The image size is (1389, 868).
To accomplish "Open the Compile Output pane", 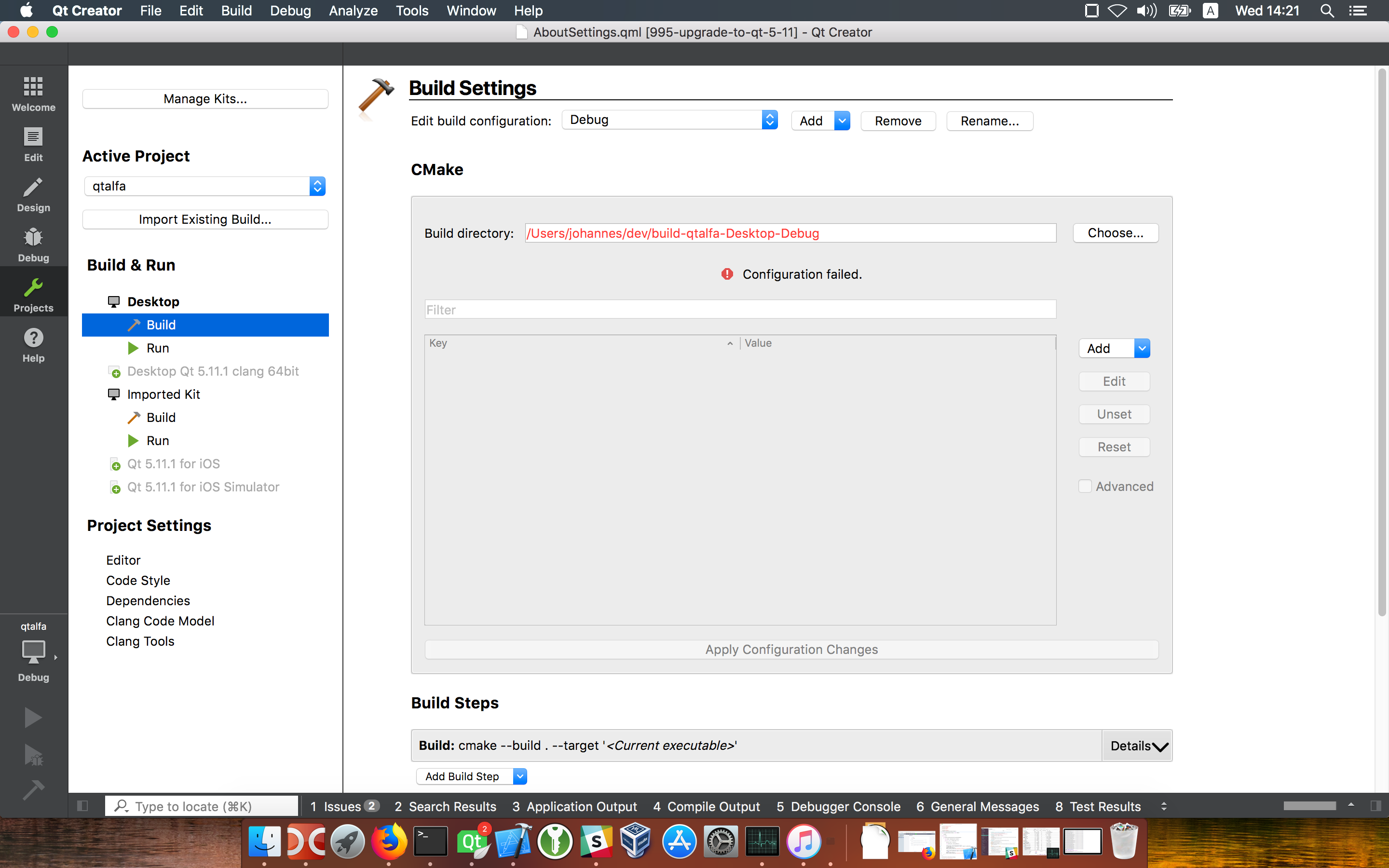I will coord(707,806).
